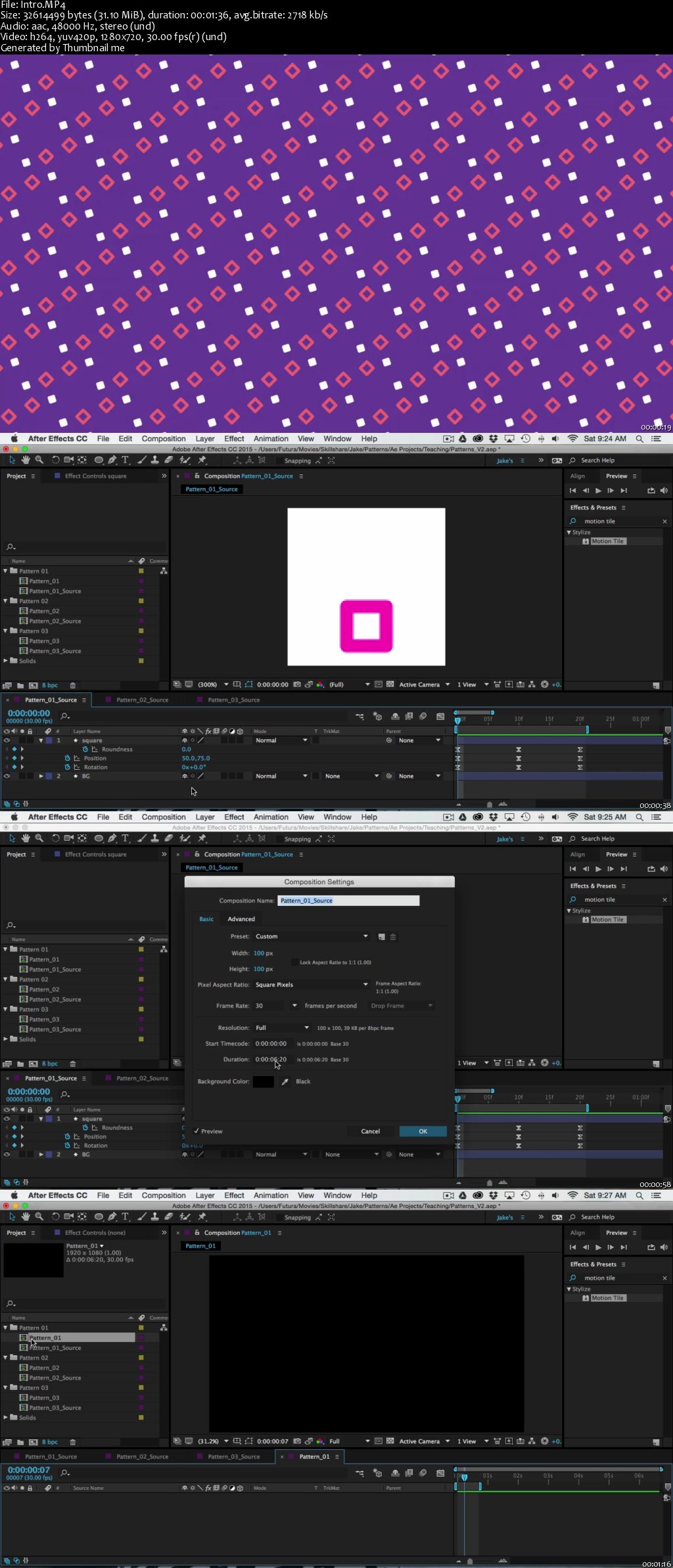Toggle region of interest in 9:24 AM viewer
This screenshot has height=1568, width=673.
point(379,684)
